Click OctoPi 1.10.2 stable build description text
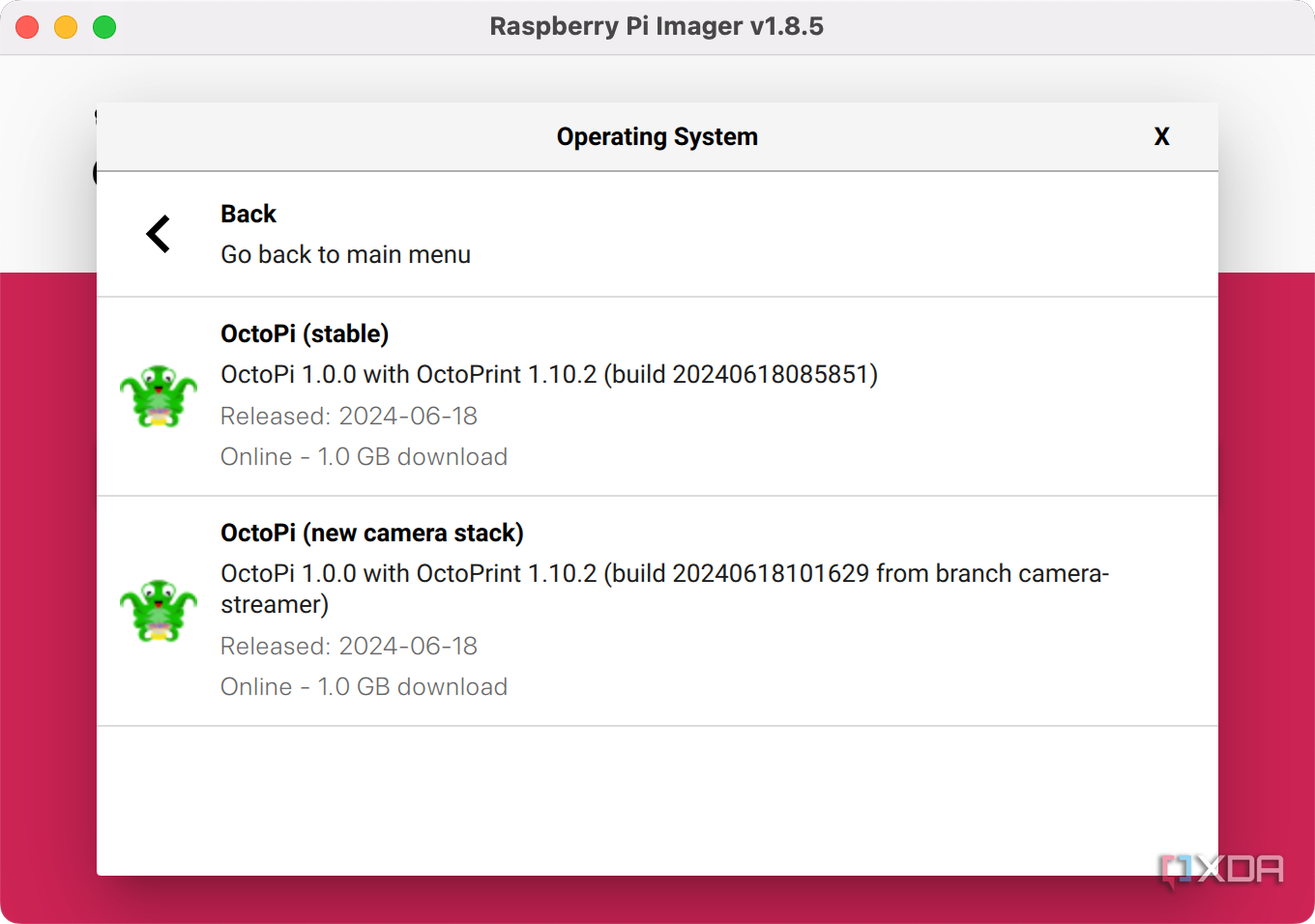The width and height of the screenshot is (1315, 924). pos(548,374)
